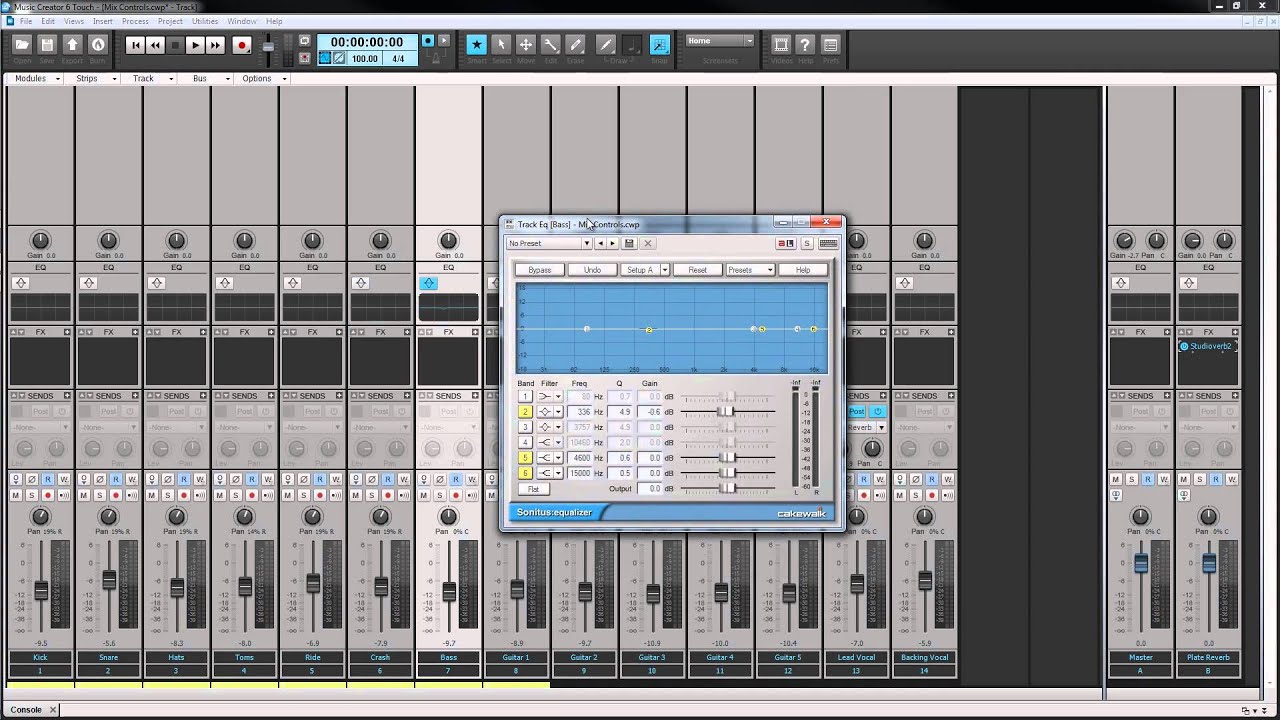Expand the Bus dropdown in Console
Image resolution: width=1280 pixels, height=720 pixels.
[210, 78]
